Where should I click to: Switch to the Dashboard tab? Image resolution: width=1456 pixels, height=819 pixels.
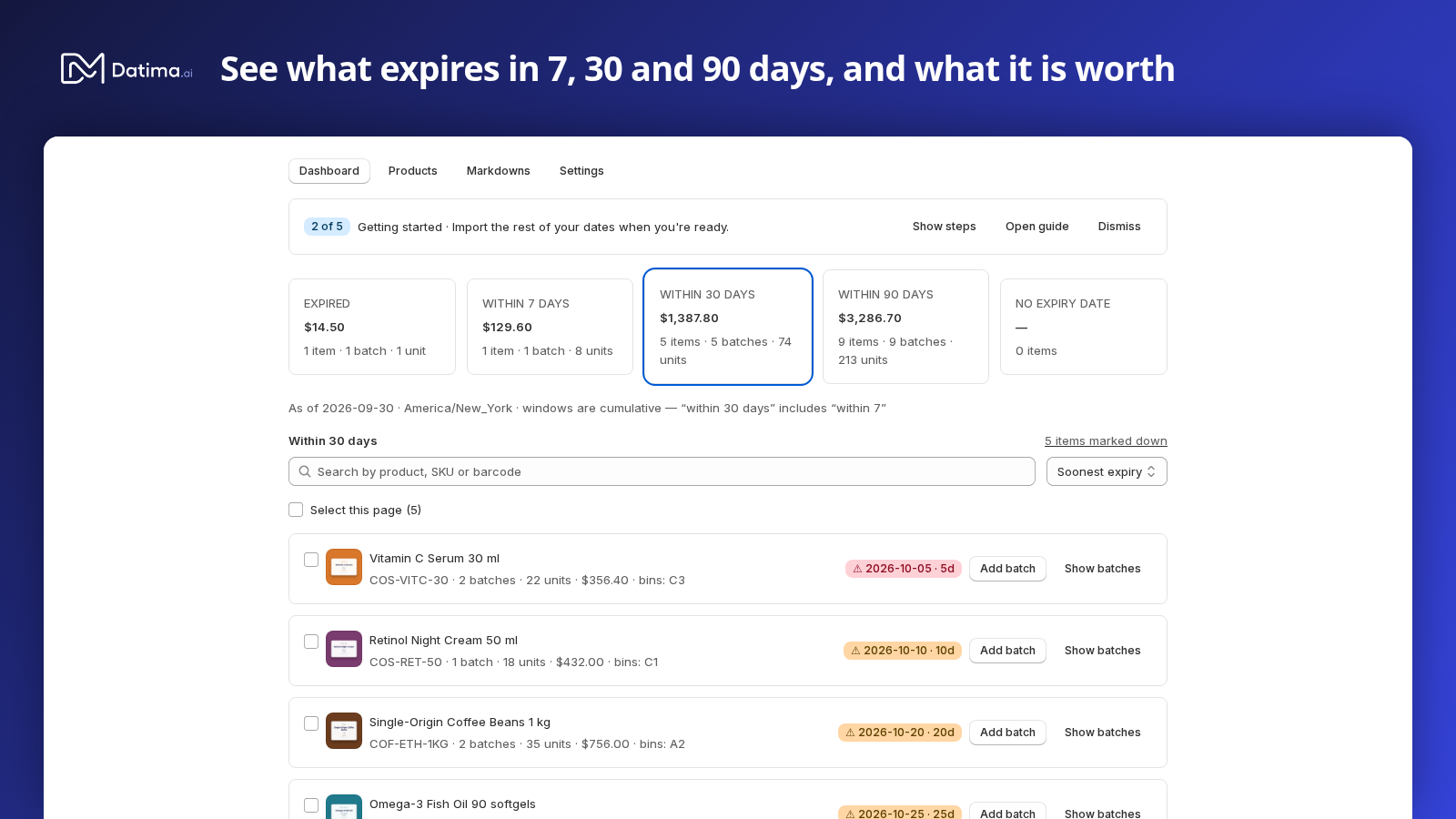[329, 171]
